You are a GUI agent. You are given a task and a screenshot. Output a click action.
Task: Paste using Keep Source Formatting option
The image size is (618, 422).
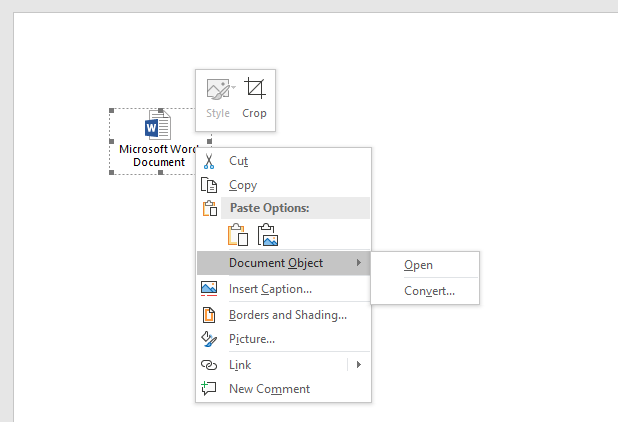(237, 235)
